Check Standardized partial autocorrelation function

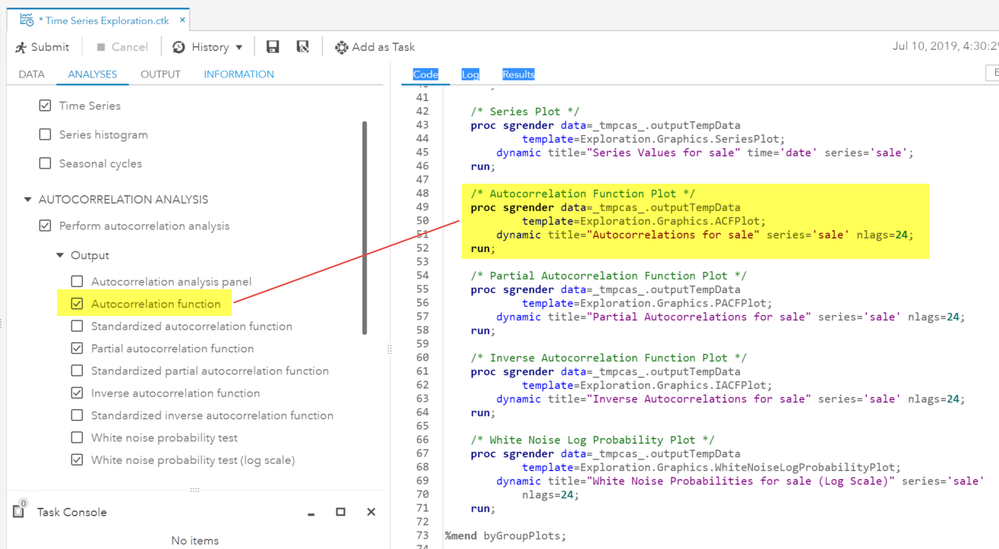[x=77, y=371]
